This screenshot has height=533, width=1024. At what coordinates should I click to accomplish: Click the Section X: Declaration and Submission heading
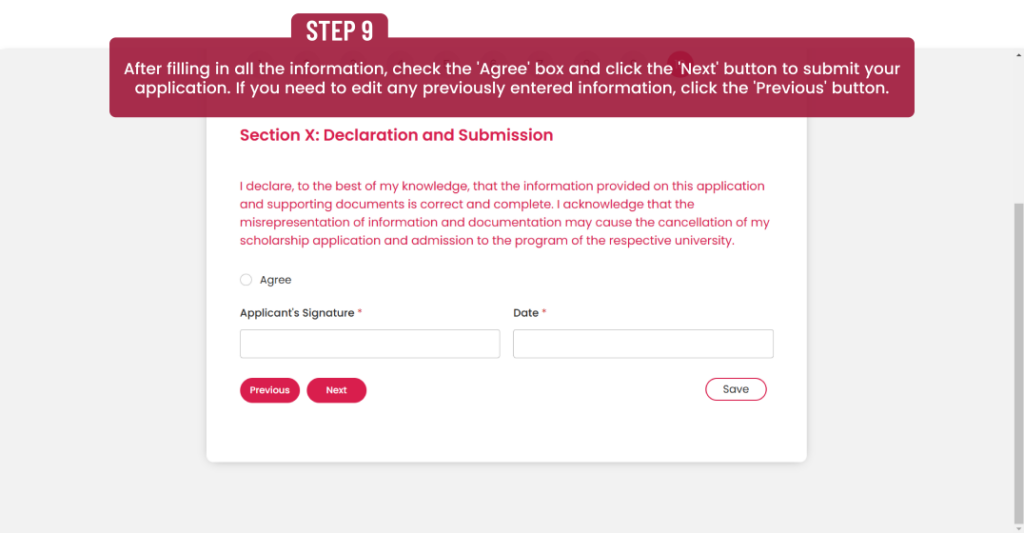pos(396,135)
